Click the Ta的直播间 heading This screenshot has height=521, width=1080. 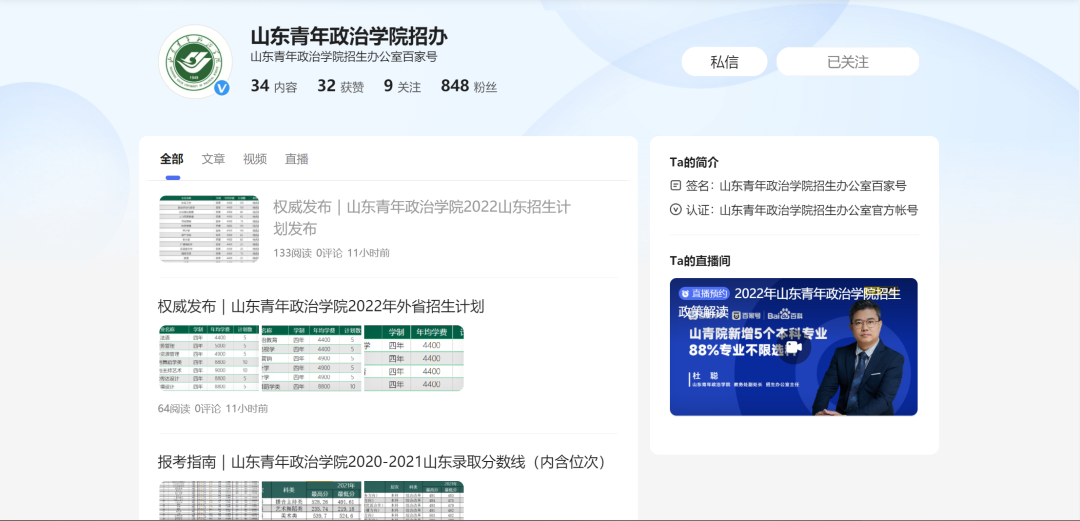[700, 261]
